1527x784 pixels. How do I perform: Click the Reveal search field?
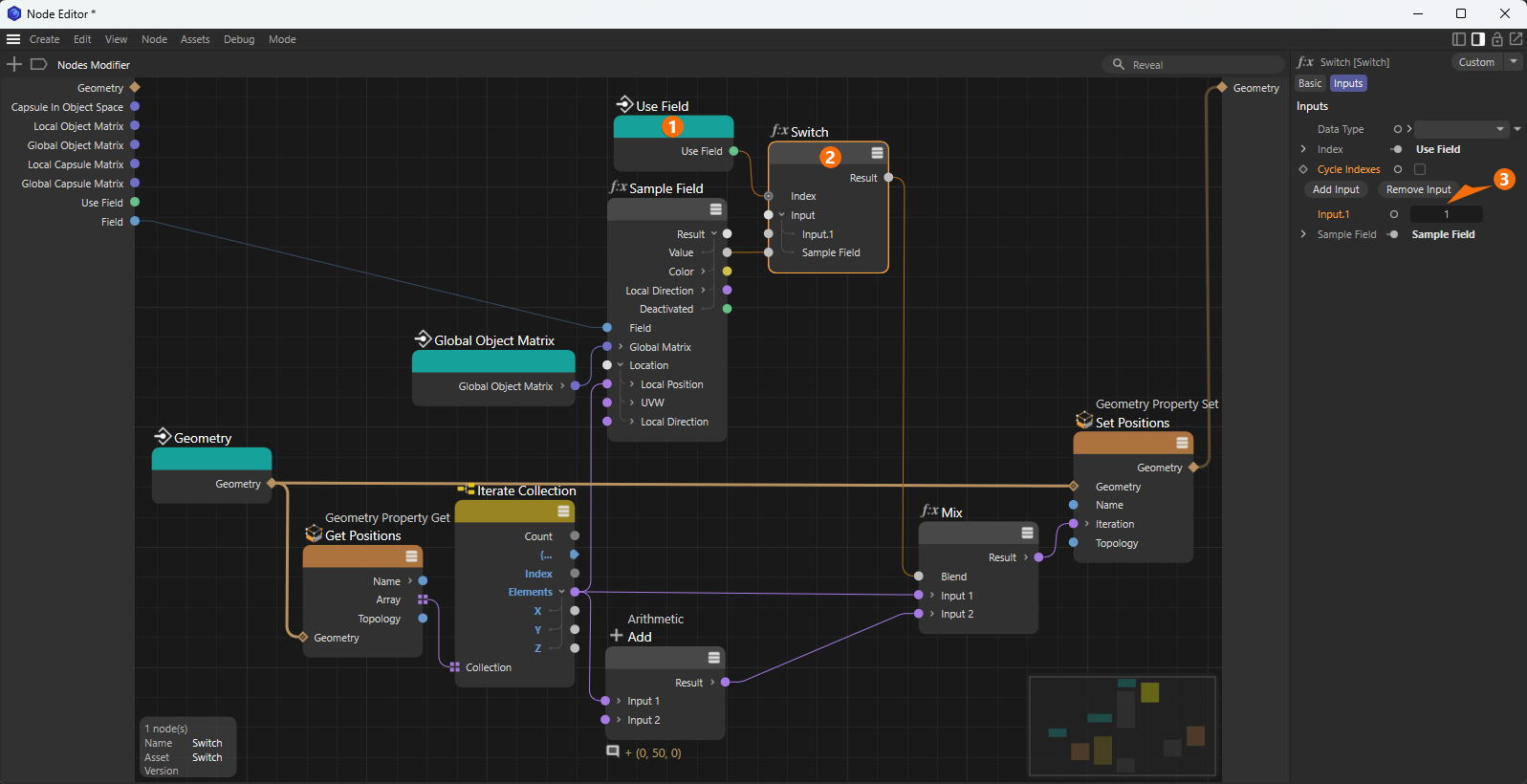pos(1193,65)
